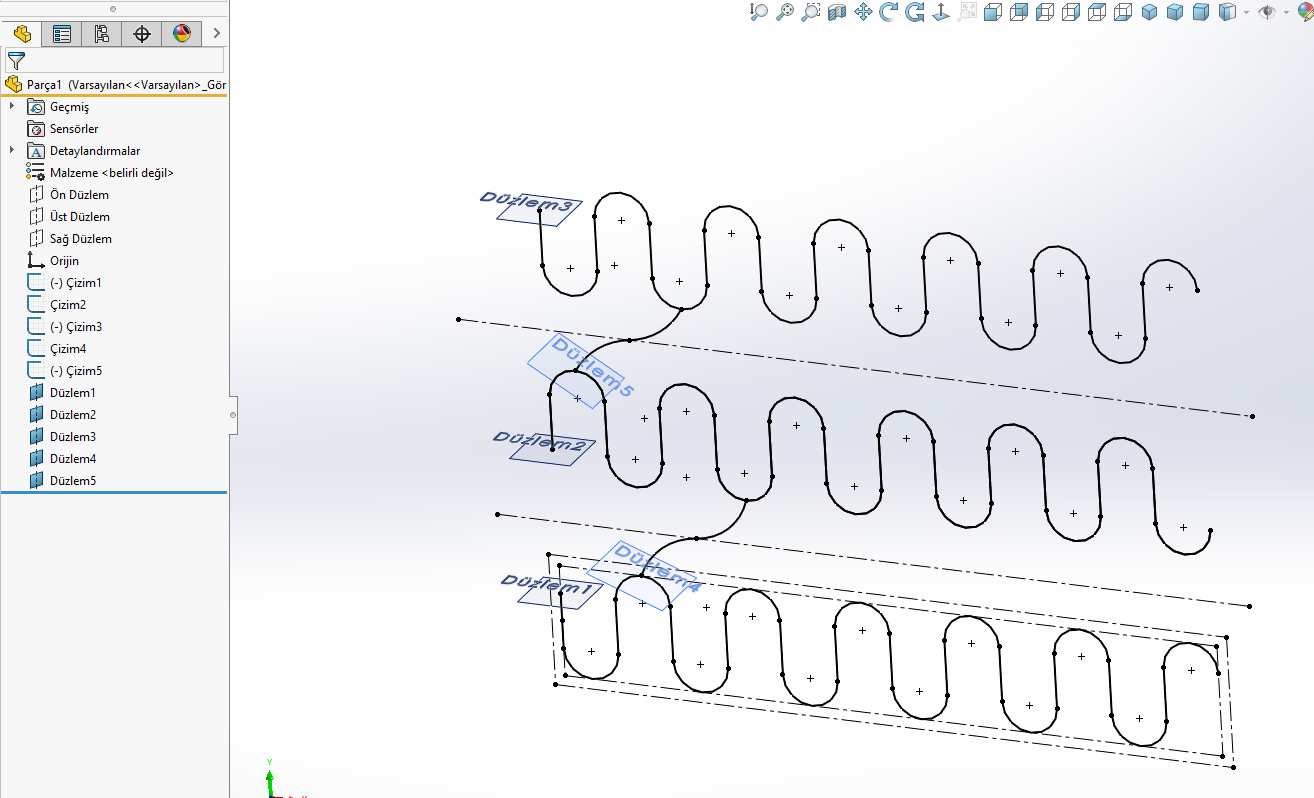Select the Pan view tool
The width and height of the screenshot is (1314, 798).
click(863, 12)
